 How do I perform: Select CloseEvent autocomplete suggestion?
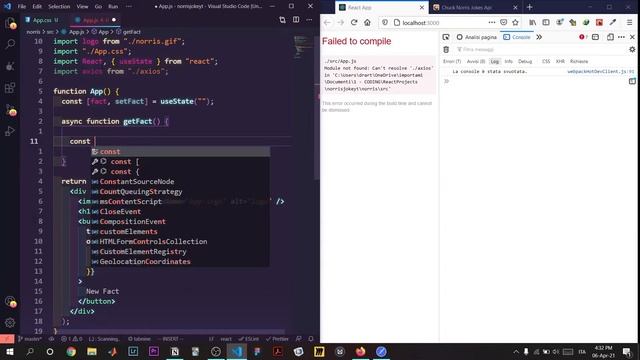[180, 211]
